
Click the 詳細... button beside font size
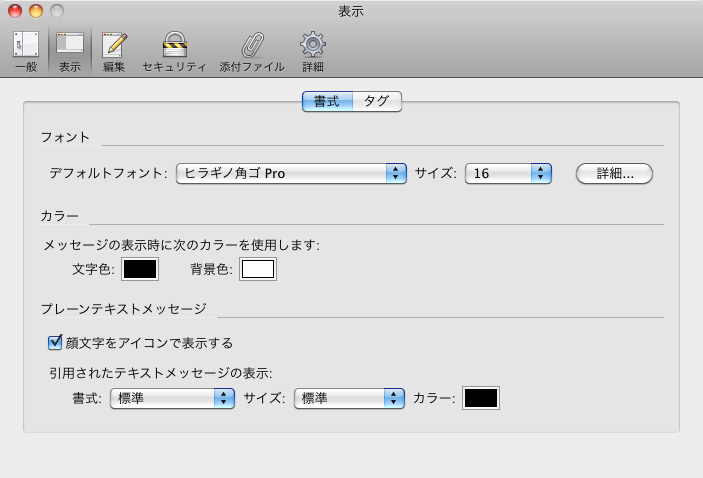pos(614,173)
